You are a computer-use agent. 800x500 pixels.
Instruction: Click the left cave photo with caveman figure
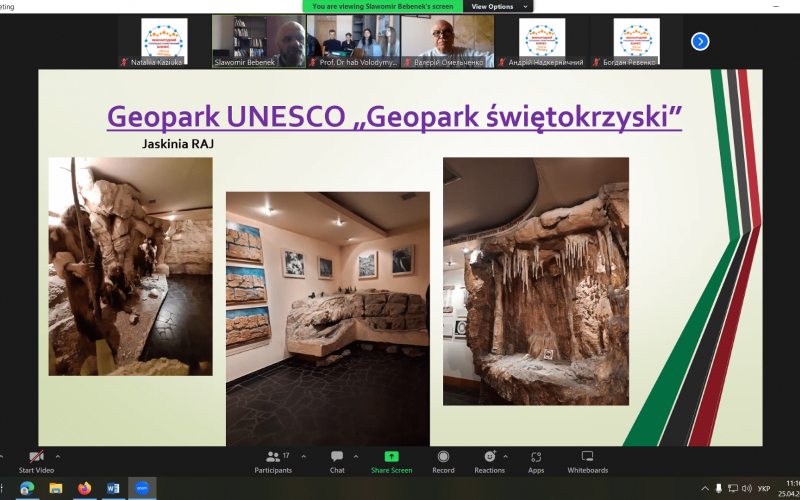coord(131,266)
